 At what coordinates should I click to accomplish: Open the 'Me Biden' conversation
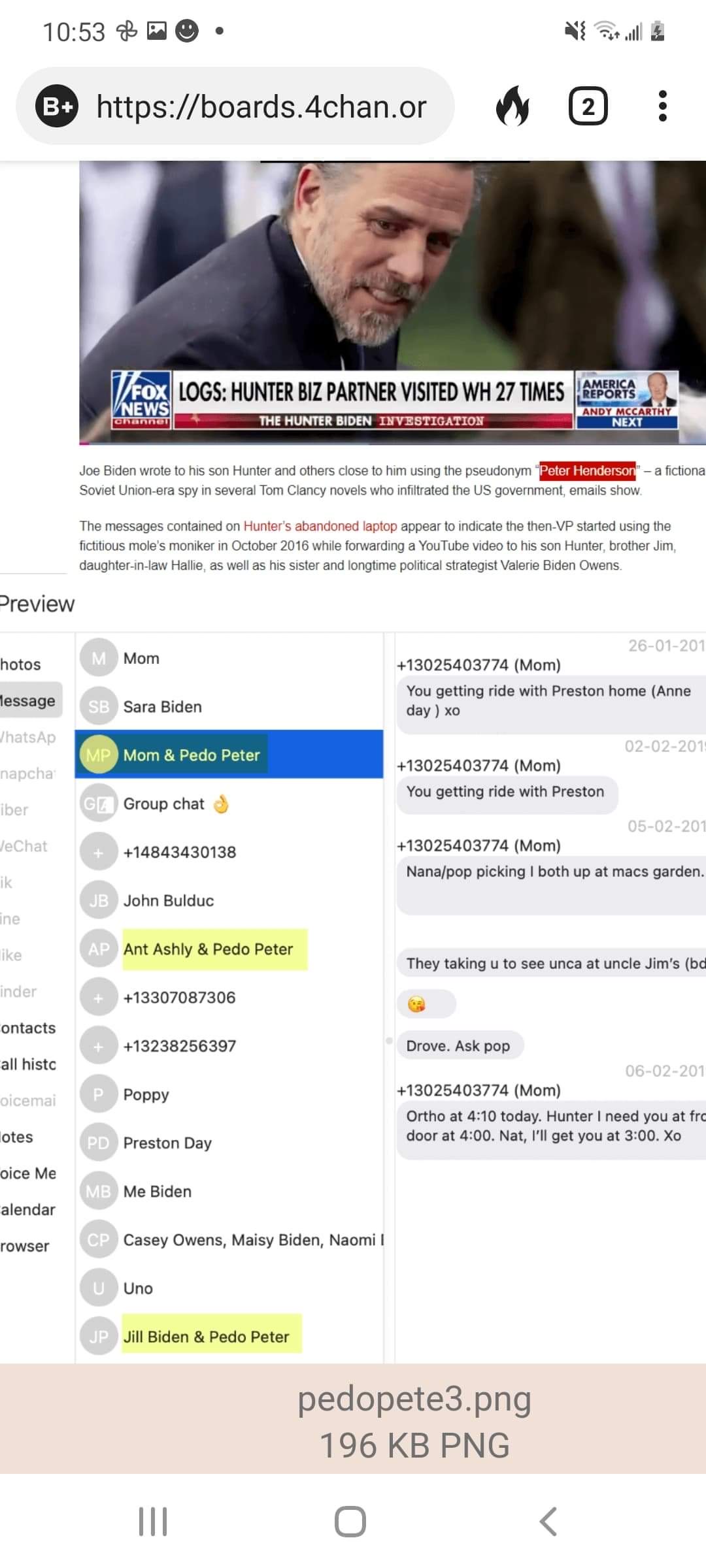(x=229, y=1191)
